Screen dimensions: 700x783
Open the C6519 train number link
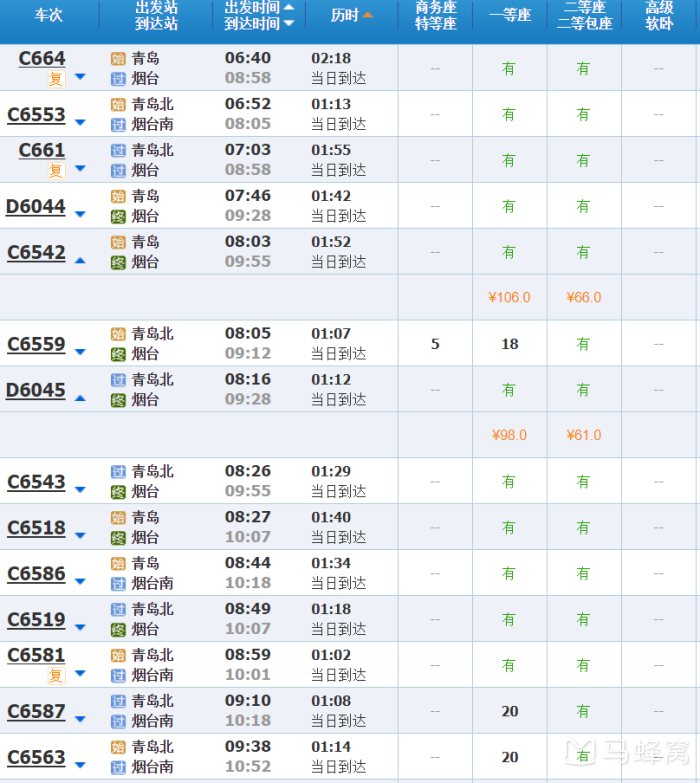(x=36, y=620)
